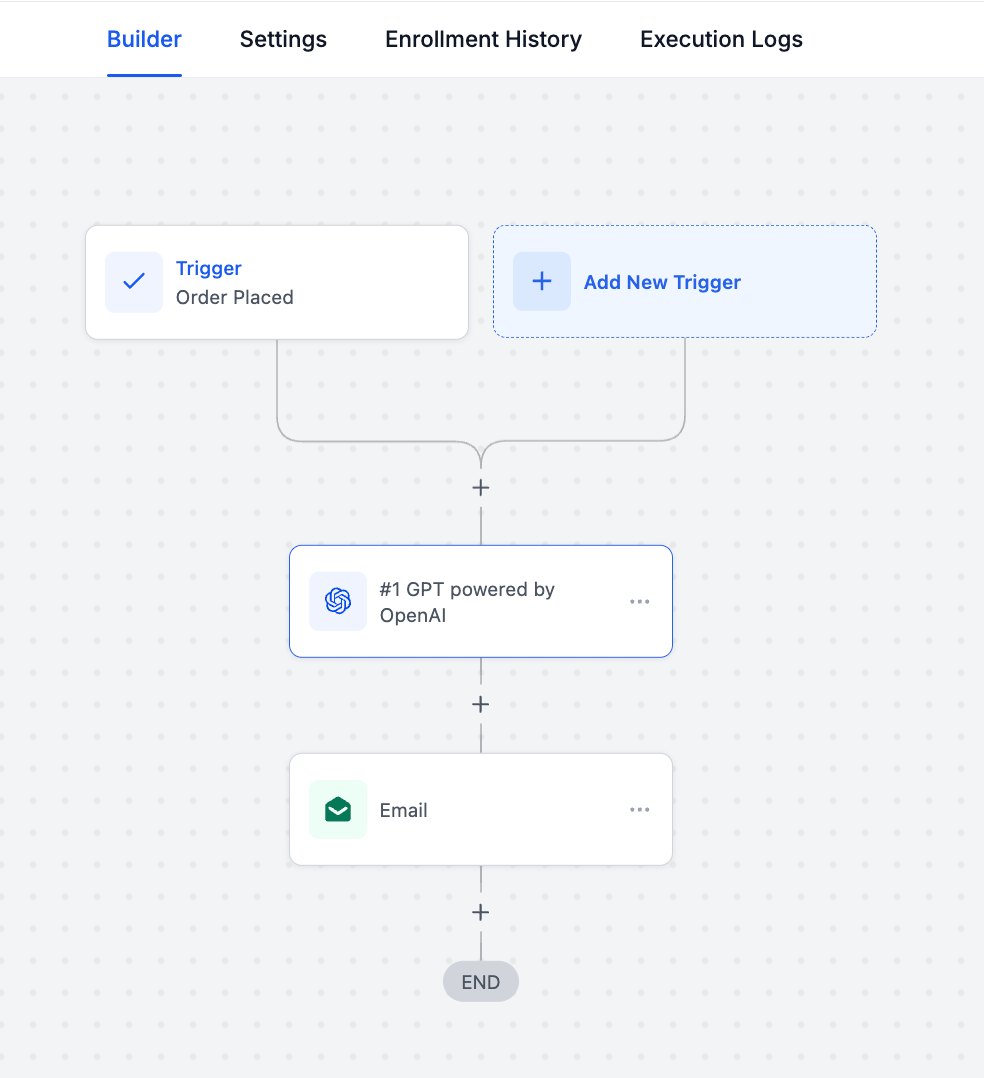Select the Email step label
984x1078 pixels.
pos(404,810)
